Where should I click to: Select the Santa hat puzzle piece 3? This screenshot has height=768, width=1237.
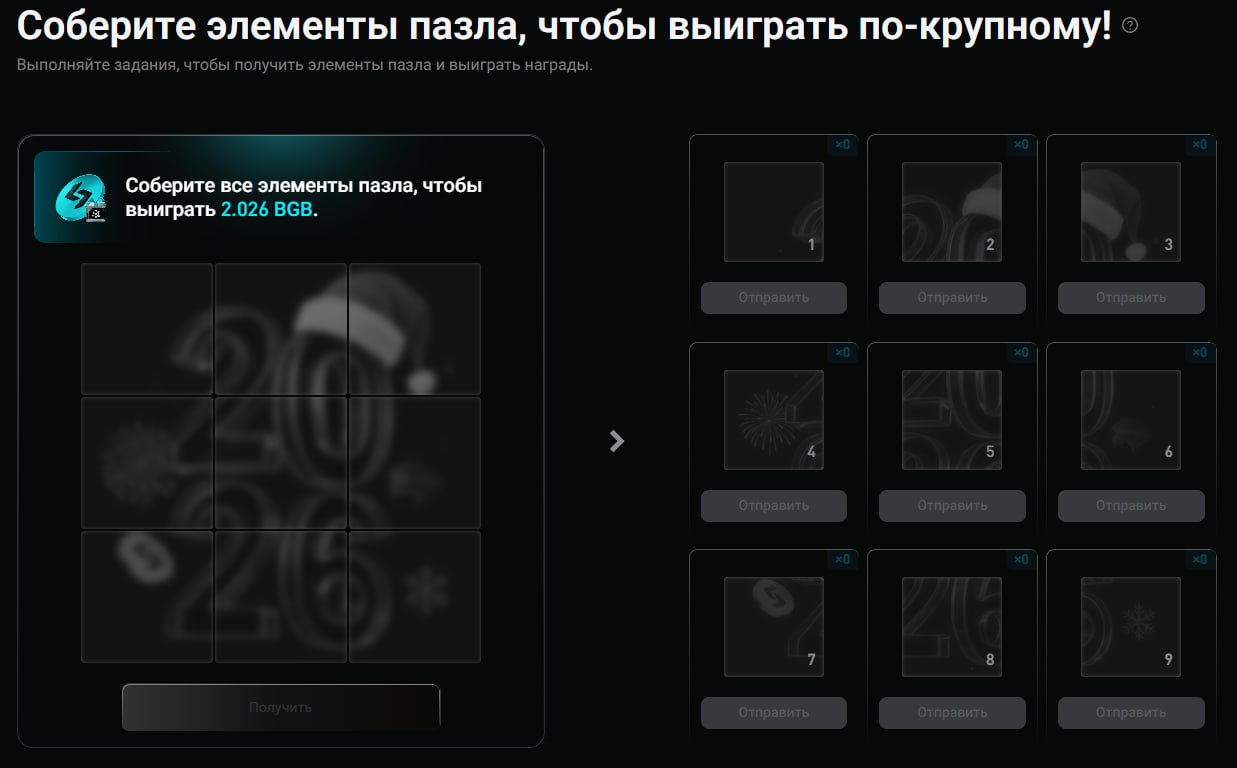coord(1130,211)
